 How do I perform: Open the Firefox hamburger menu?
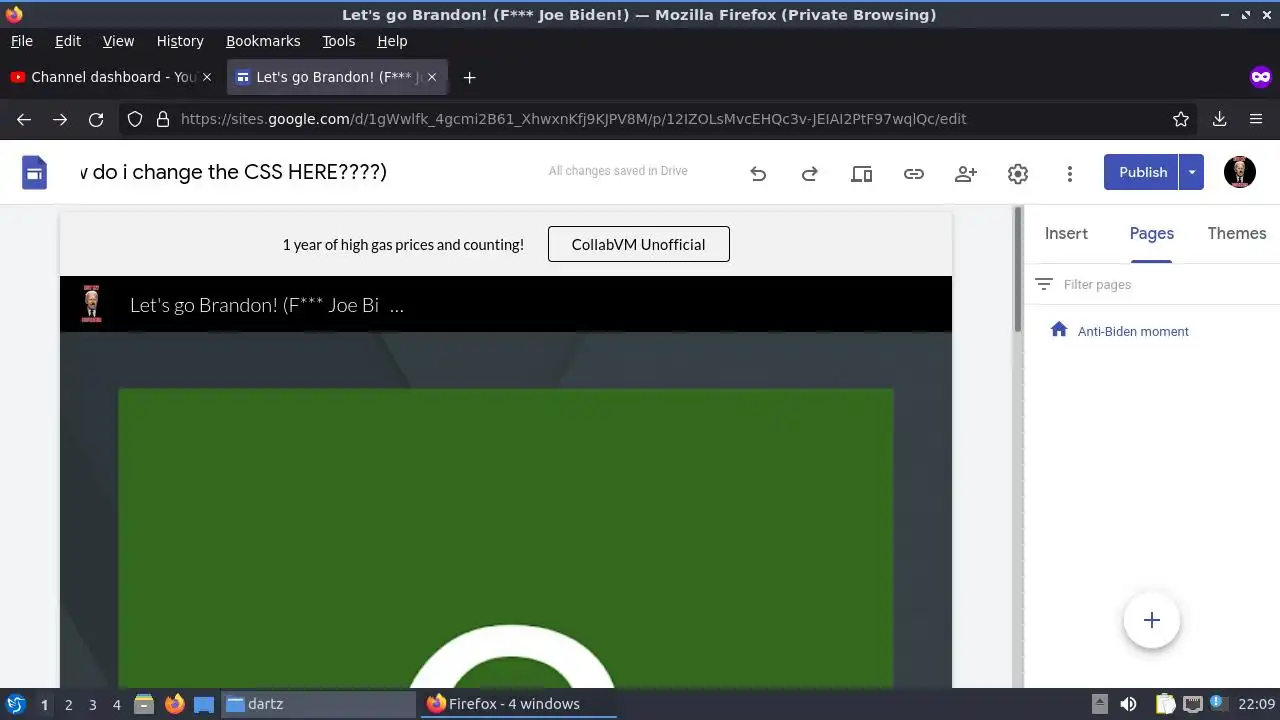1256,119
